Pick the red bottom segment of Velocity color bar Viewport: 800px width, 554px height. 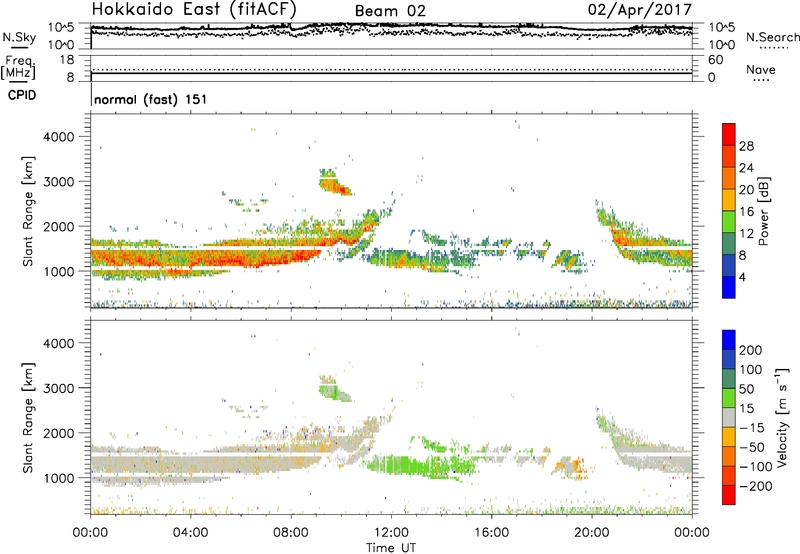(729, 495)
